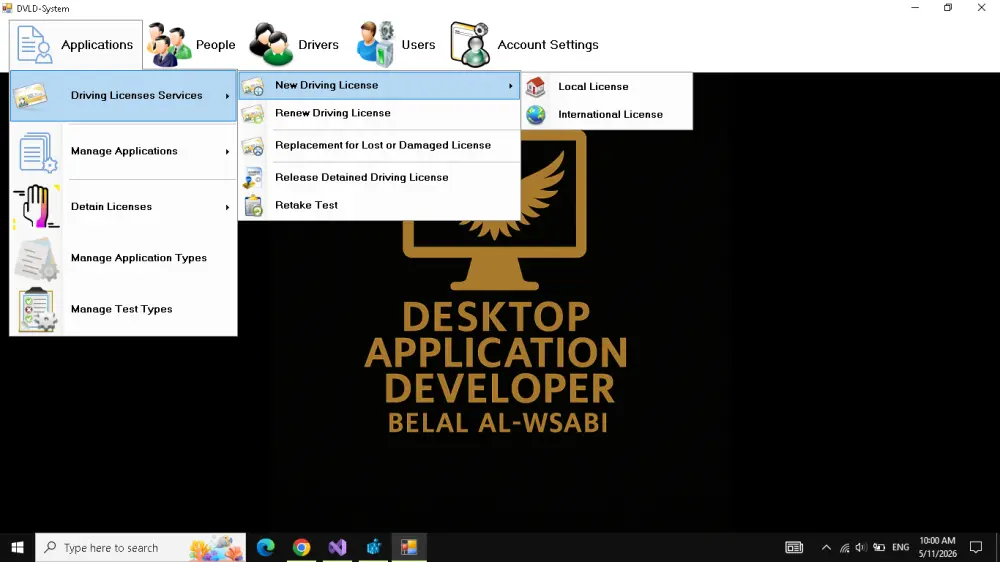1000x562 pixels.
Task: Expand Manage Applications submenu arrow
Action: (227, 152)
